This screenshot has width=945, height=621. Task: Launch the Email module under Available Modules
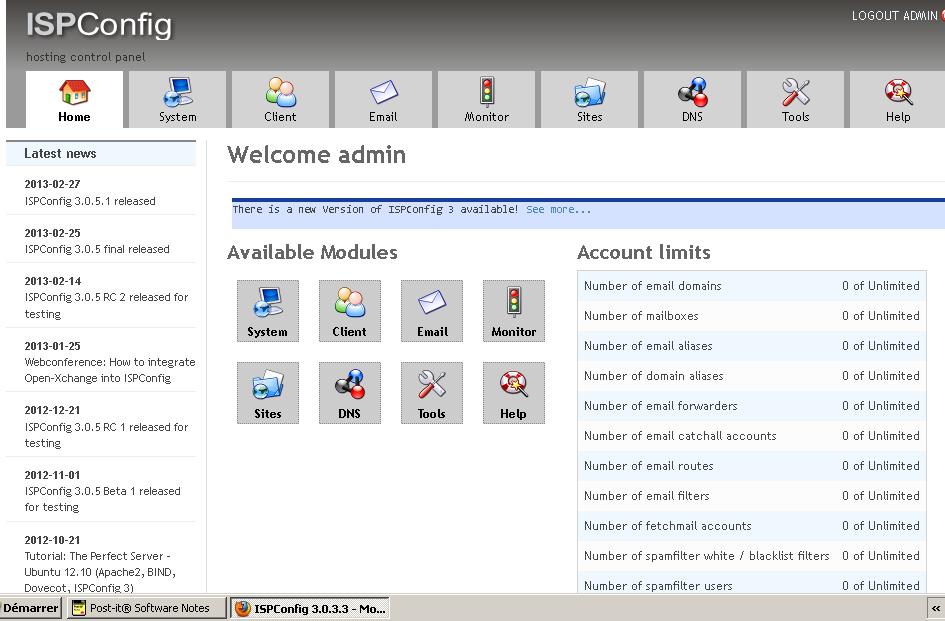(x=432, y=311)
